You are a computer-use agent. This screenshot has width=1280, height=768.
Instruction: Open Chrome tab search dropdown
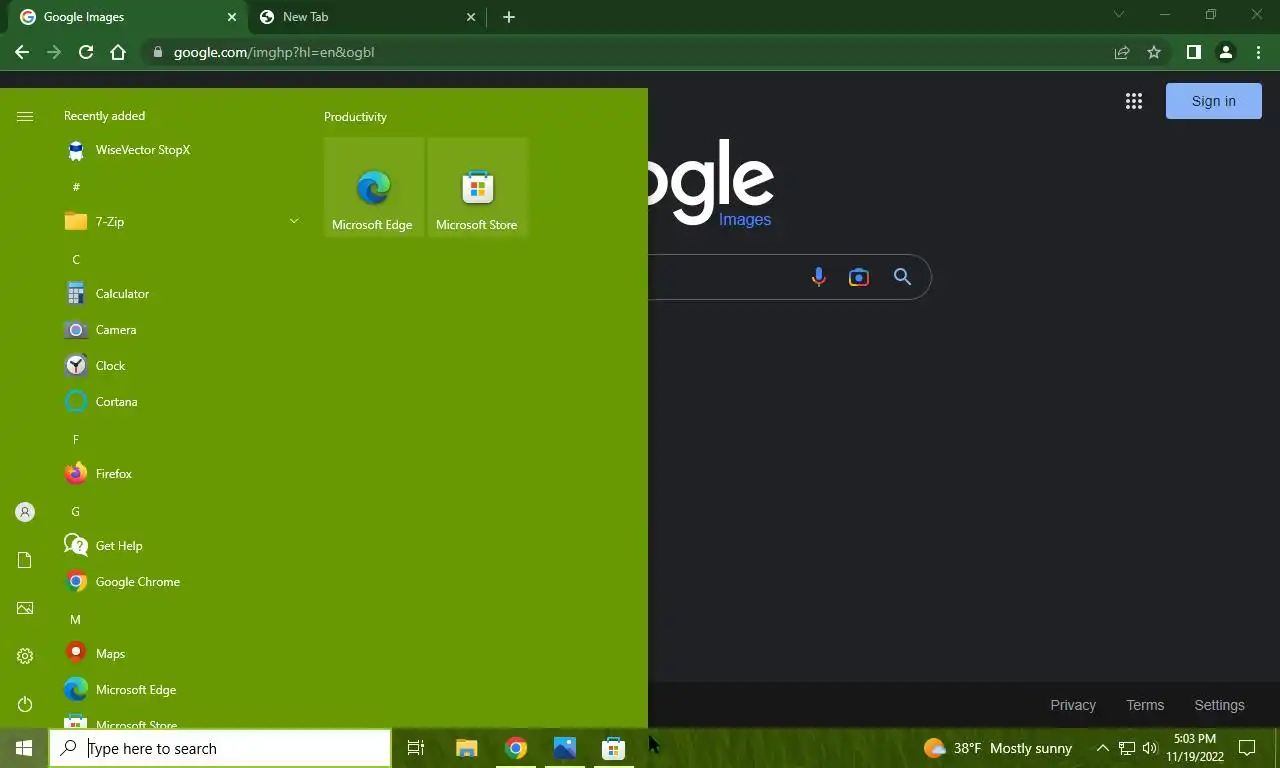tap(1119, 15)
